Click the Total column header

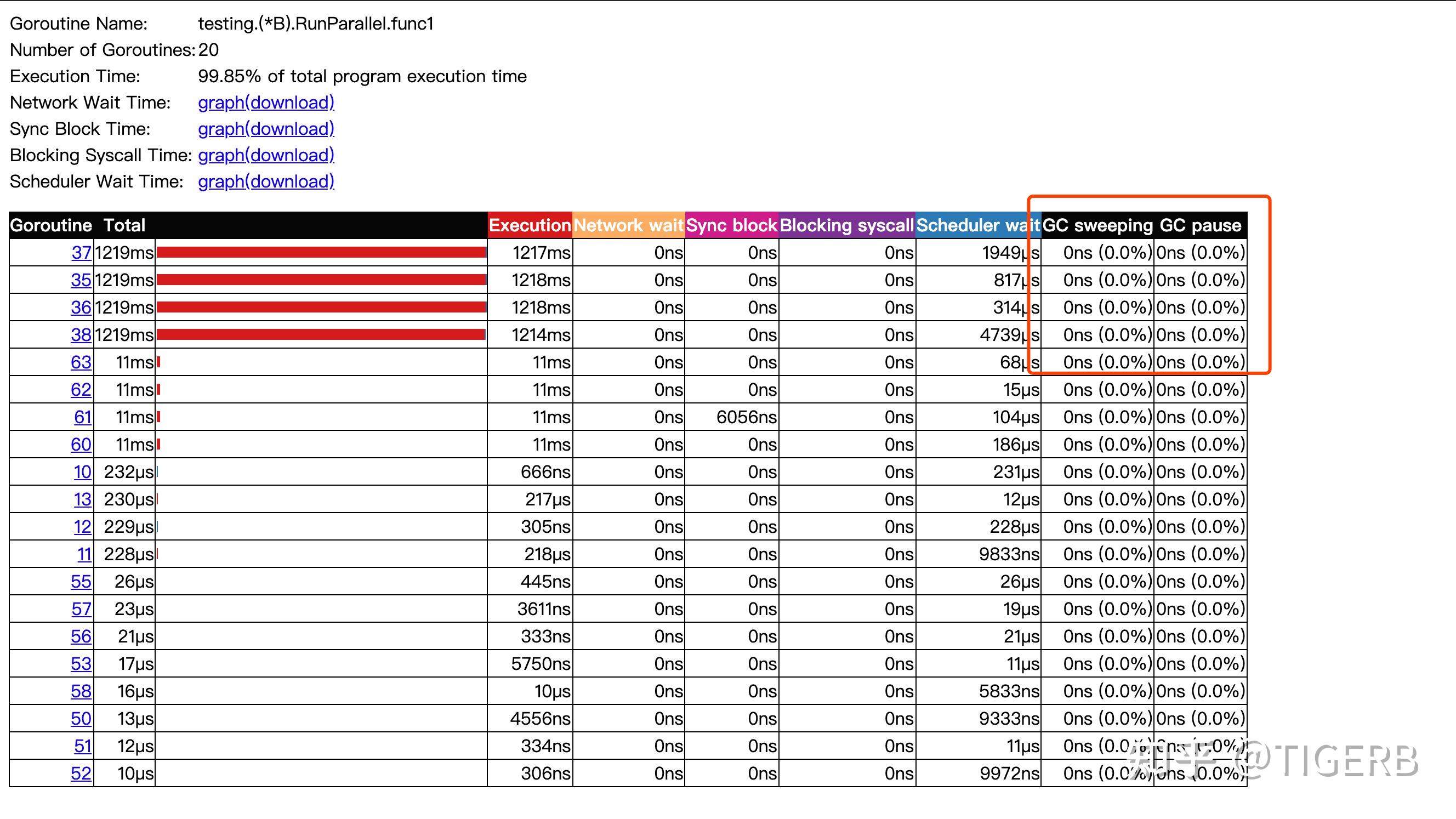point(124,225)
